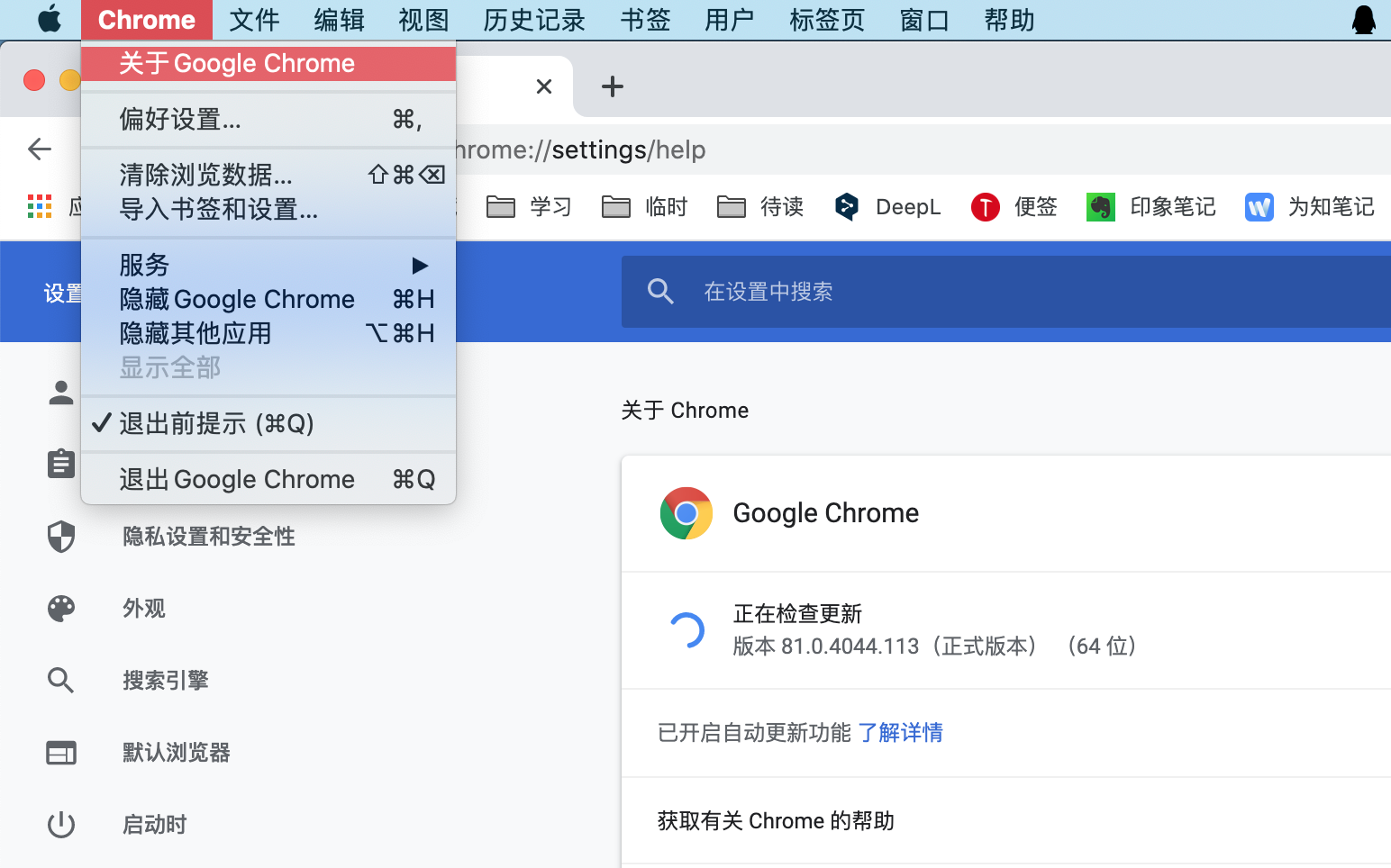
Task: Select 关于 Google Chrome menu item
Action: [x=268, y=63]
